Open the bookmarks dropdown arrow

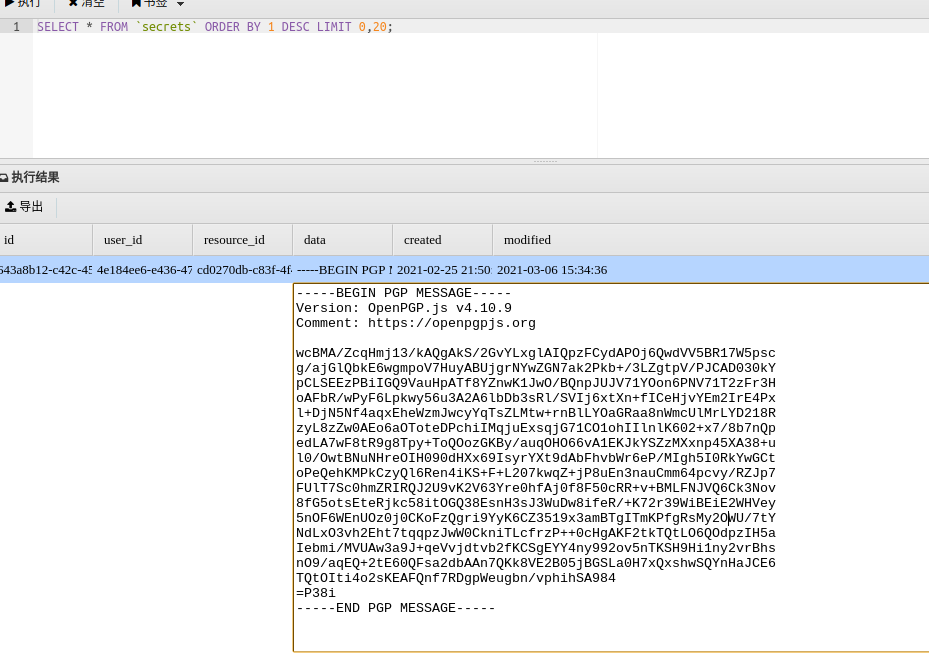coord(181,4)
